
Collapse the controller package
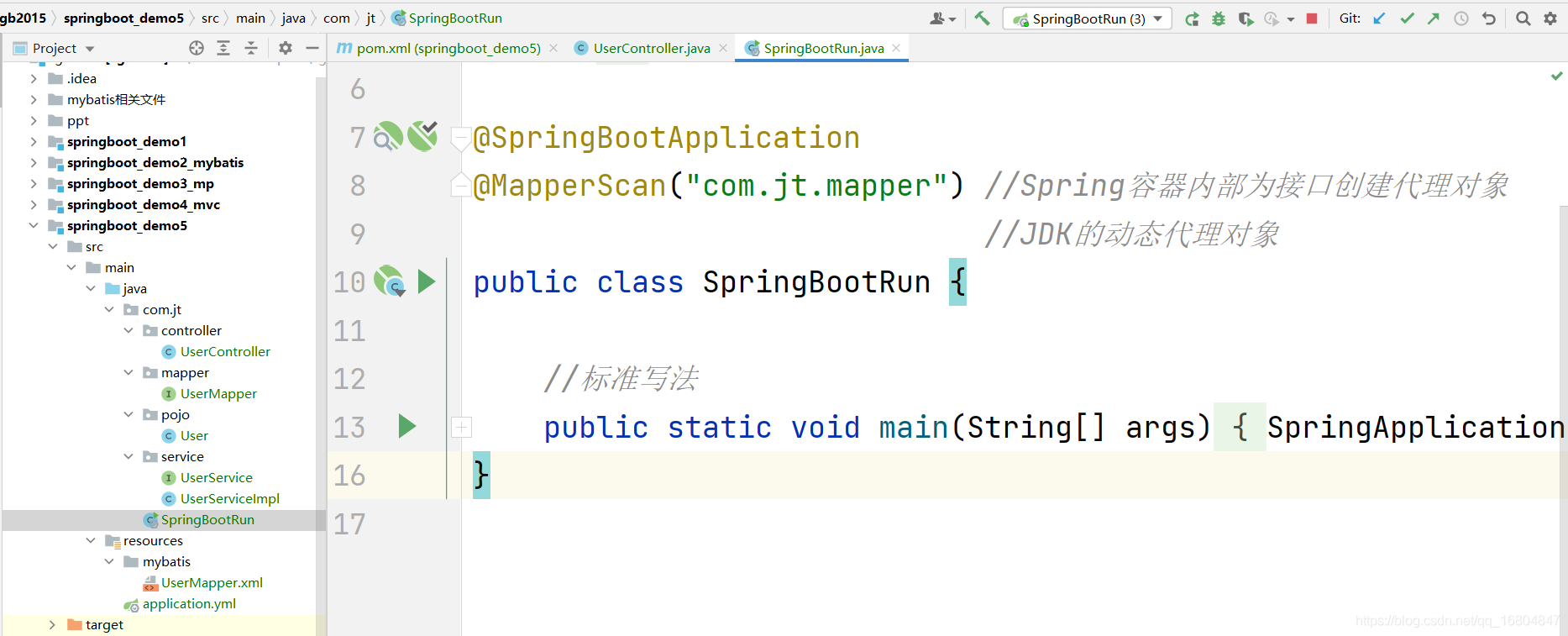click(x=128, y=330)
